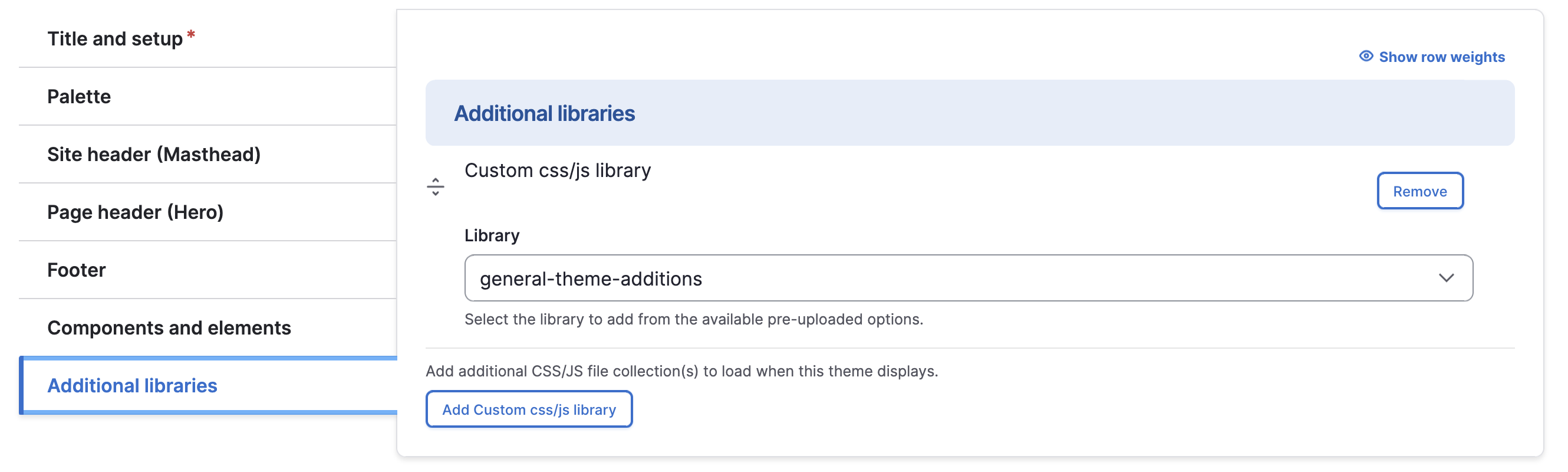Remove the Custom css/js library entry
1568x472 pixels.
point(1420,191)
